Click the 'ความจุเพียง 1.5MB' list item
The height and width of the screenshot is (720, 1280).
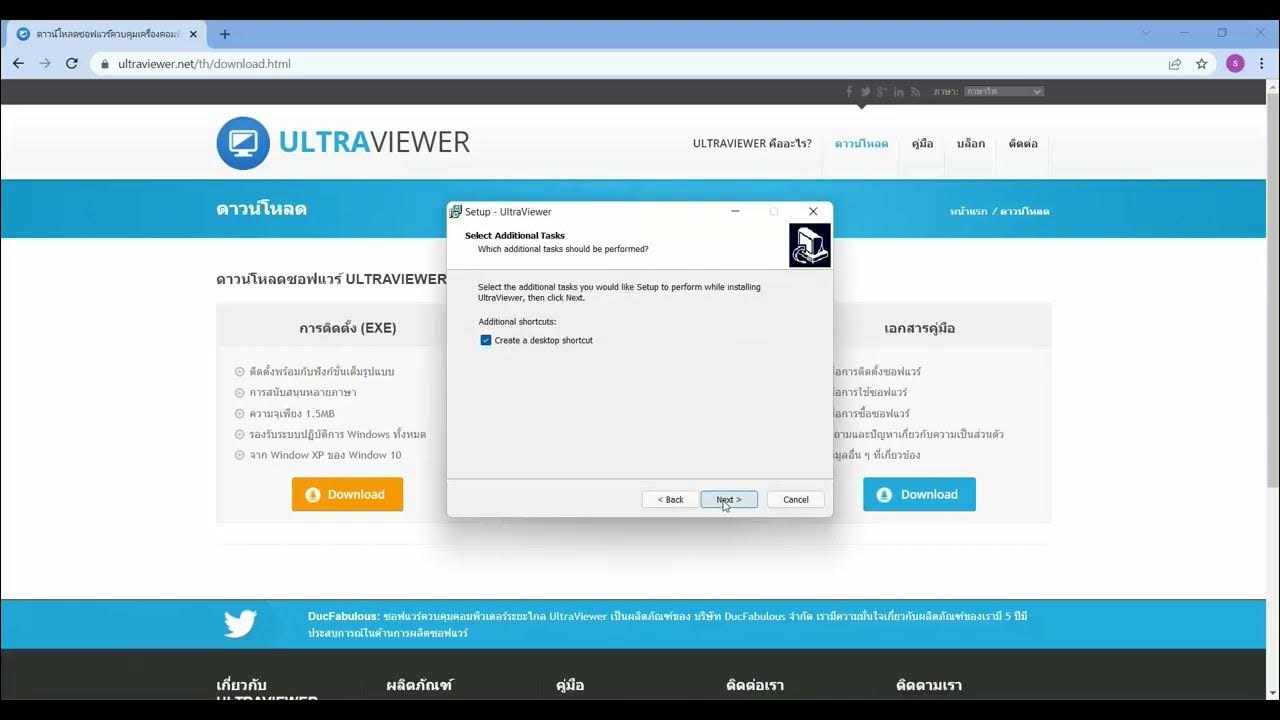(x=292, y=413)
